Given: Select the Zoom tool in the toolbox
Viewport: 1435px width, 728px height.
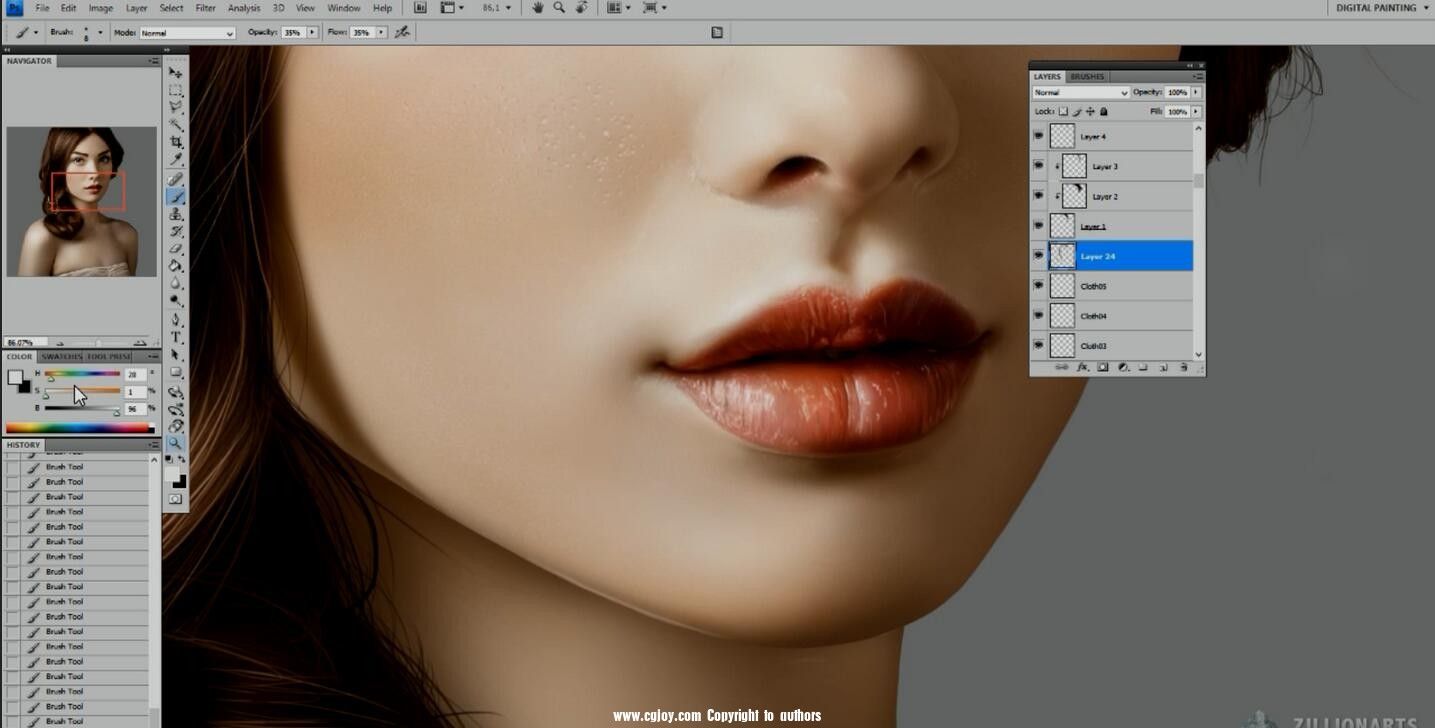Looking at the screenshot, I should pos(176,443).
